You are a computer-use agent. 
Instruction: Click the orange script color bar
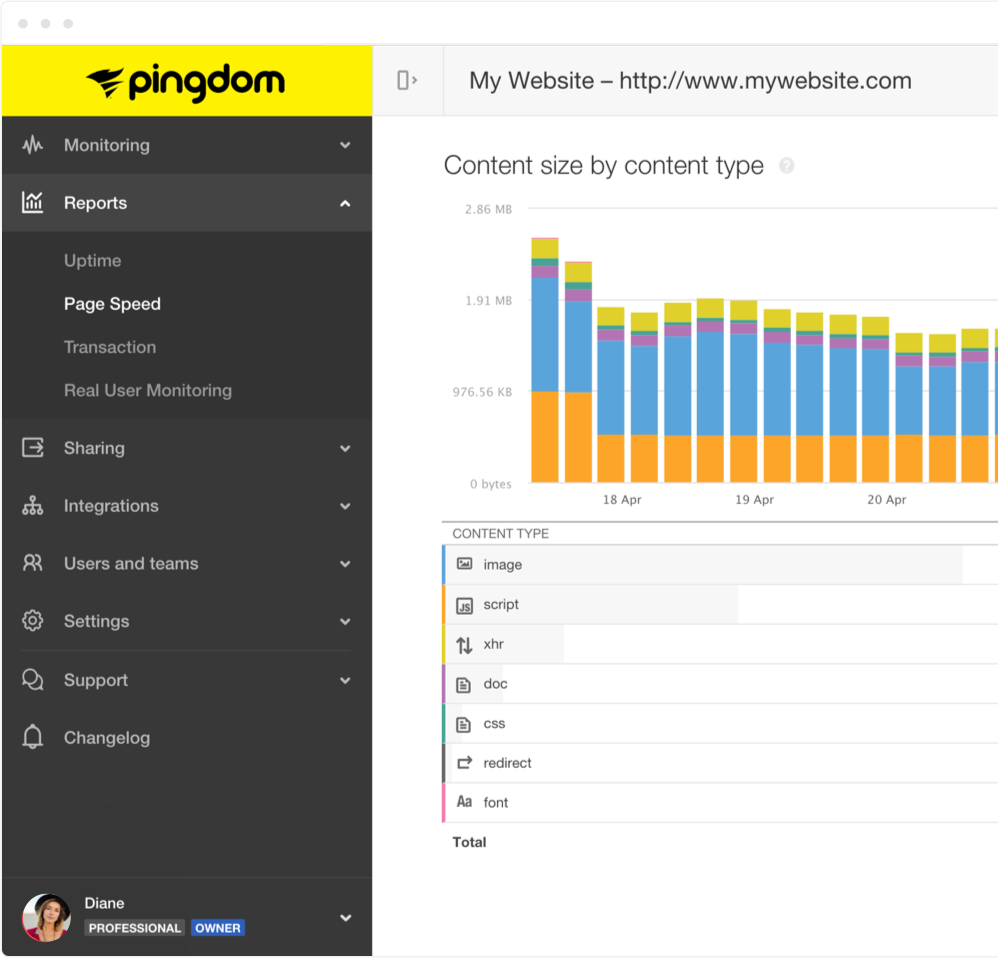pyautogui.click(x=443, y=605)
